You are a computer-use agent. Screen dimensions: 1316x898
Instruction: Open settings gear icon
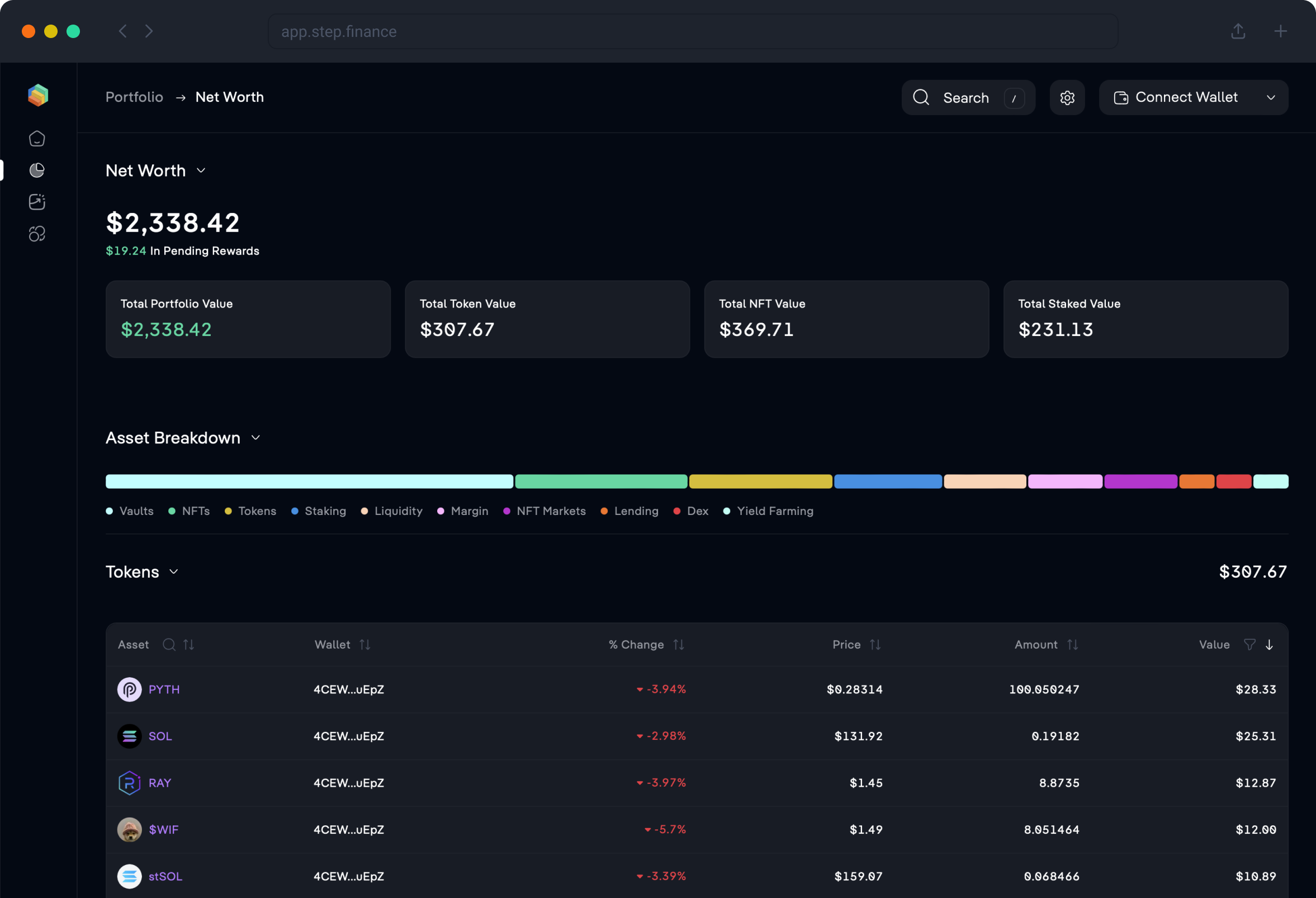coord(1067,98)
